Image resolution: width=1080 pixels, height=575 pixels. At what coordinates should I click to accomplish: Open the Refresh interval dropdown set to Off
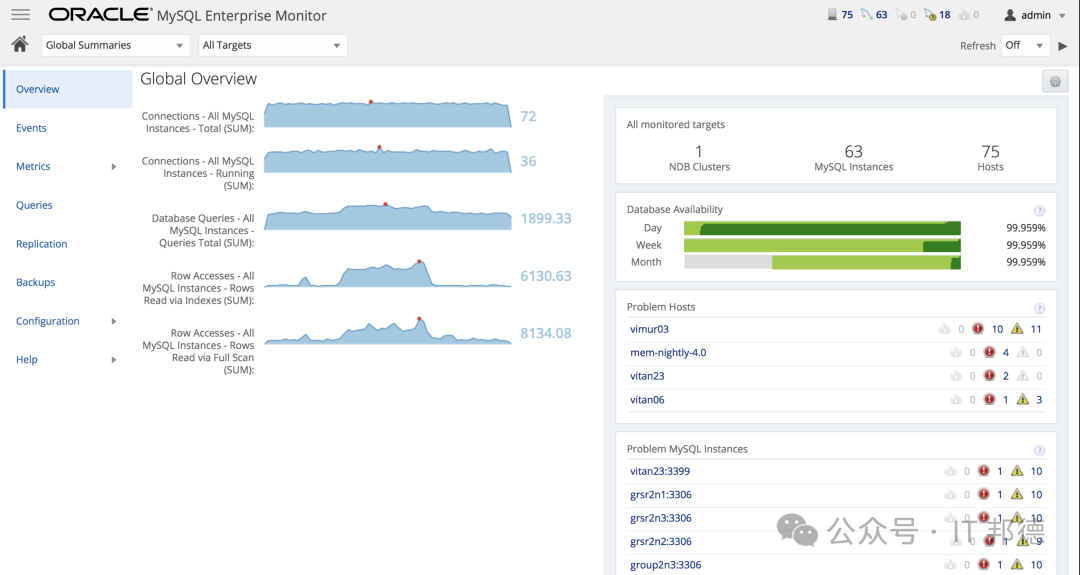click(1026, 45)
